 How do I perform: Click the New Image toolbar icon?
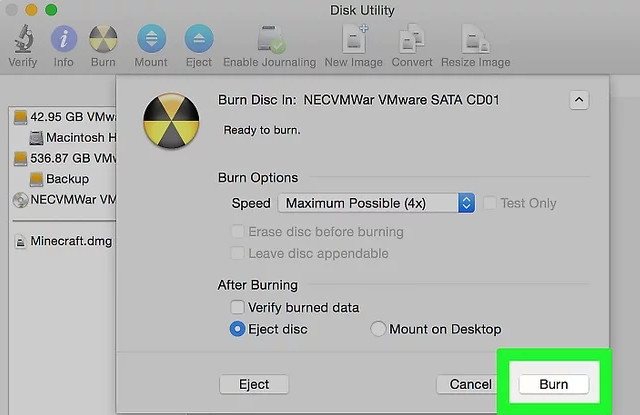click(354, 39)
